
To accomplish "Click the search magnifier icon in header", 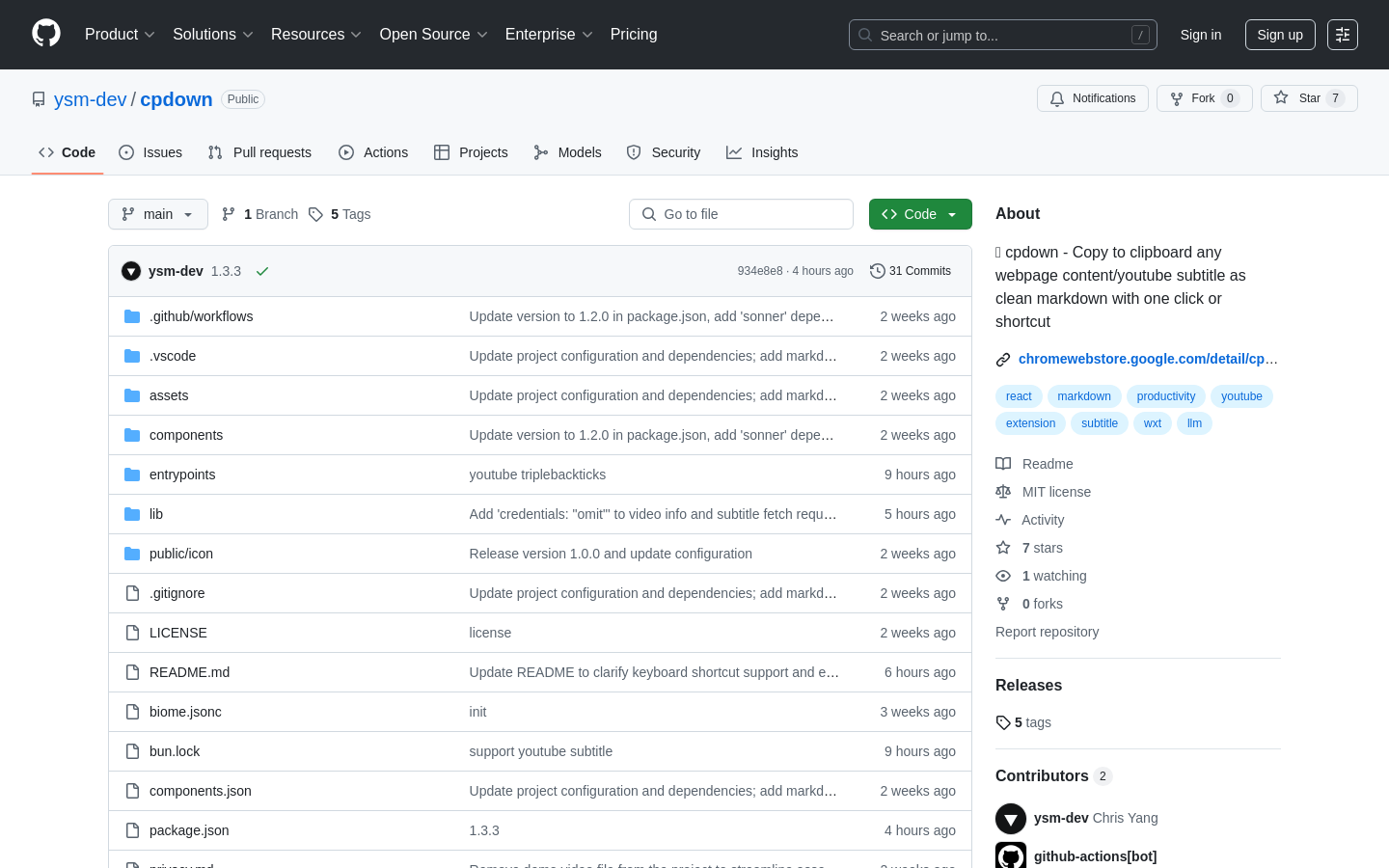I will coord(865,35).
